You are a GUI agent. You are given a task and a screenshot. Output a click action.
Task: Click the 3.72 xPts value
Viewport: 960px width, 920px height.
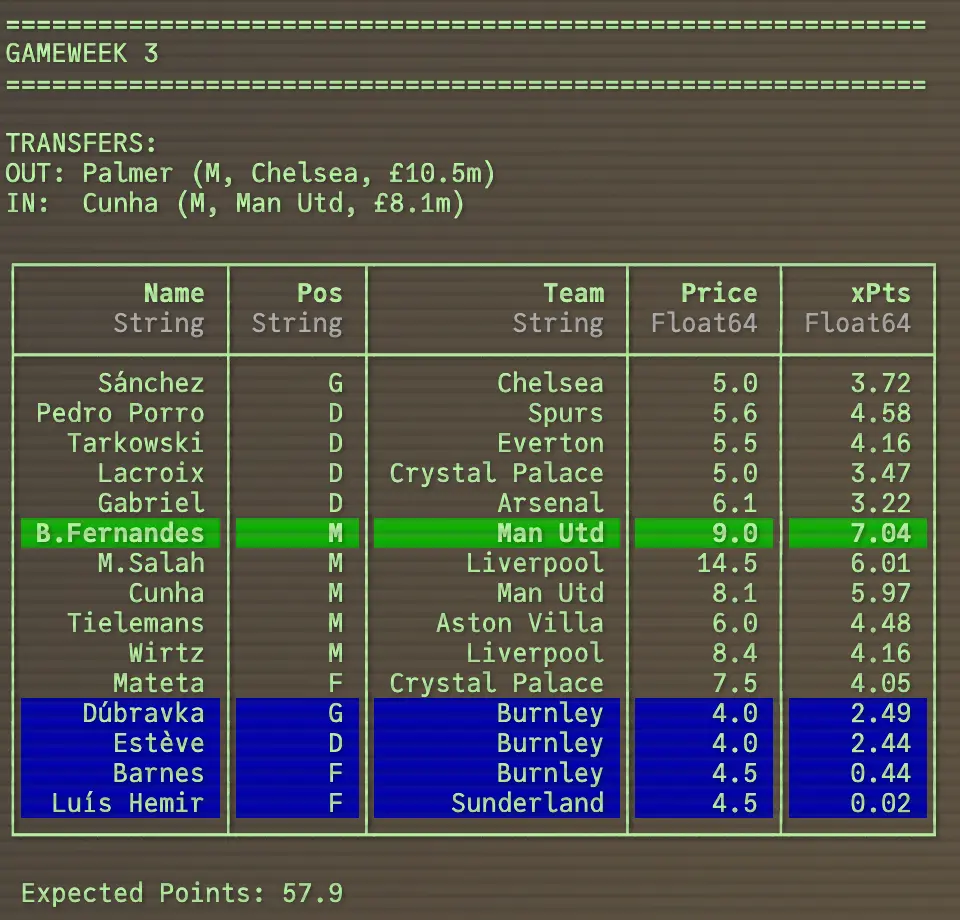(x=880, y=383)
